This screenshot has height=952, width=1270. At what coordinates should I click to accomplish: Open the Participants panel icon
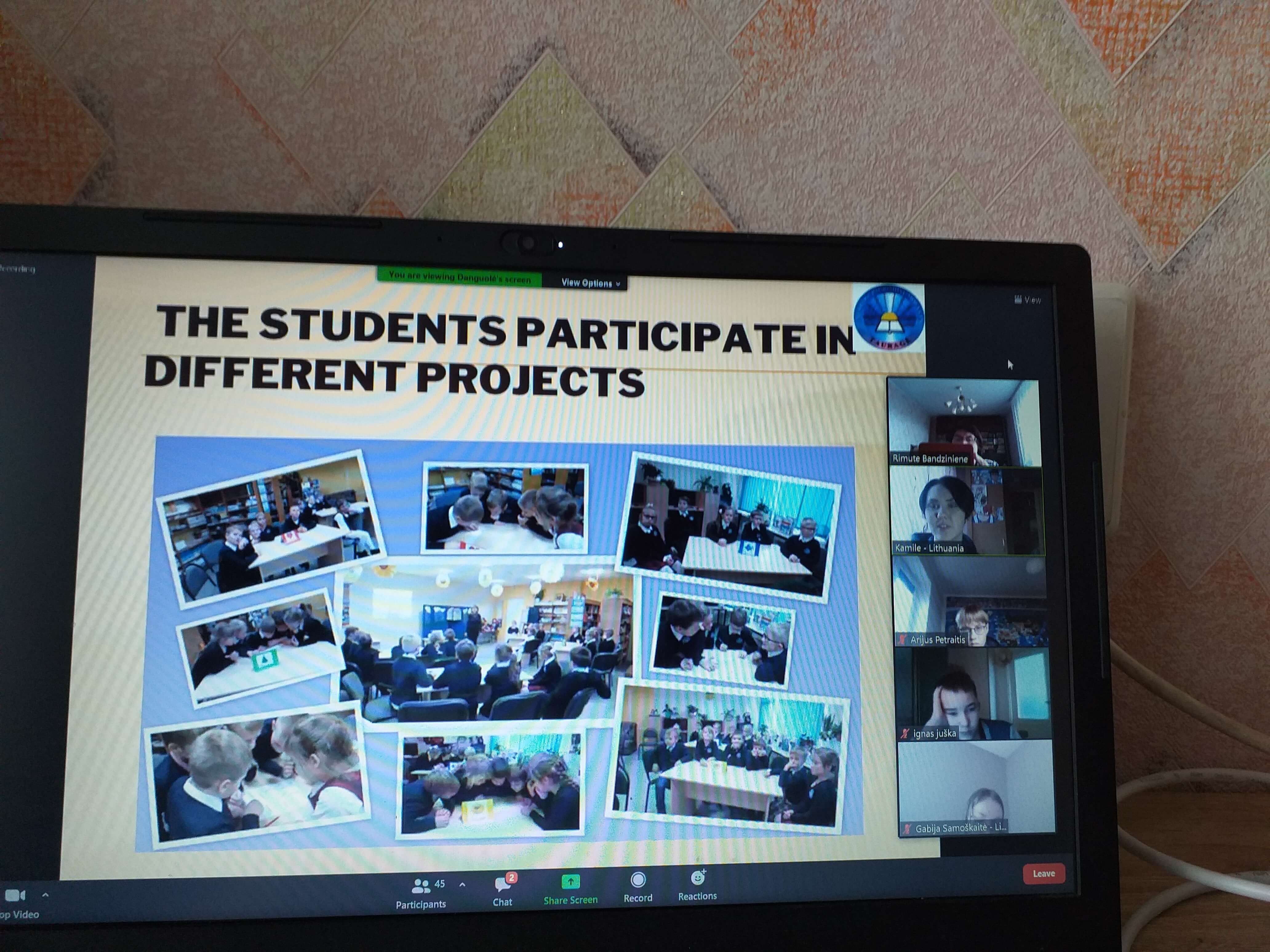pyautogui.click(x=421, y=887)
